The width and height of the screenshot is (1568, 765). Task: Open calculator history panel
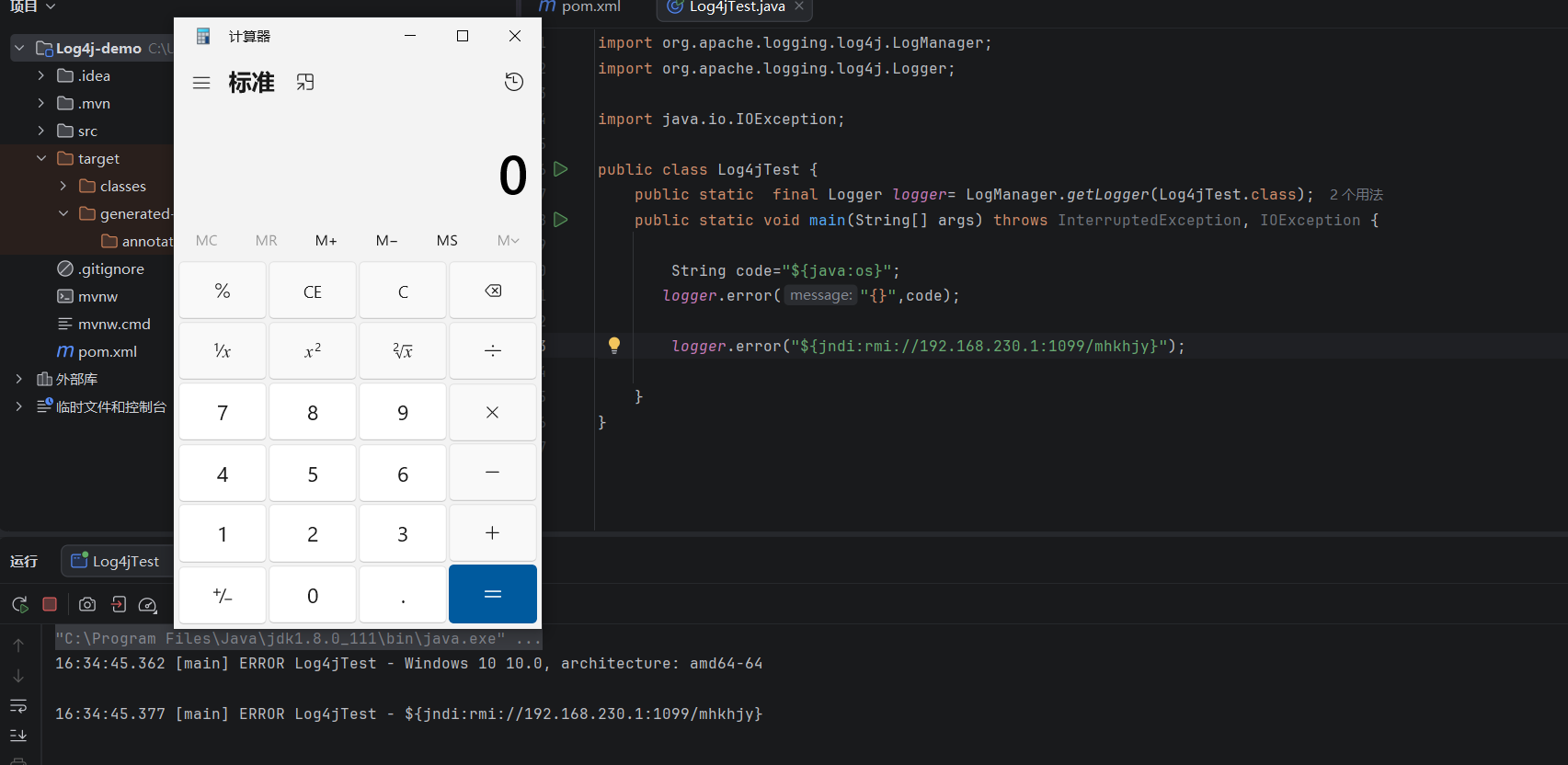pos(514,82)
